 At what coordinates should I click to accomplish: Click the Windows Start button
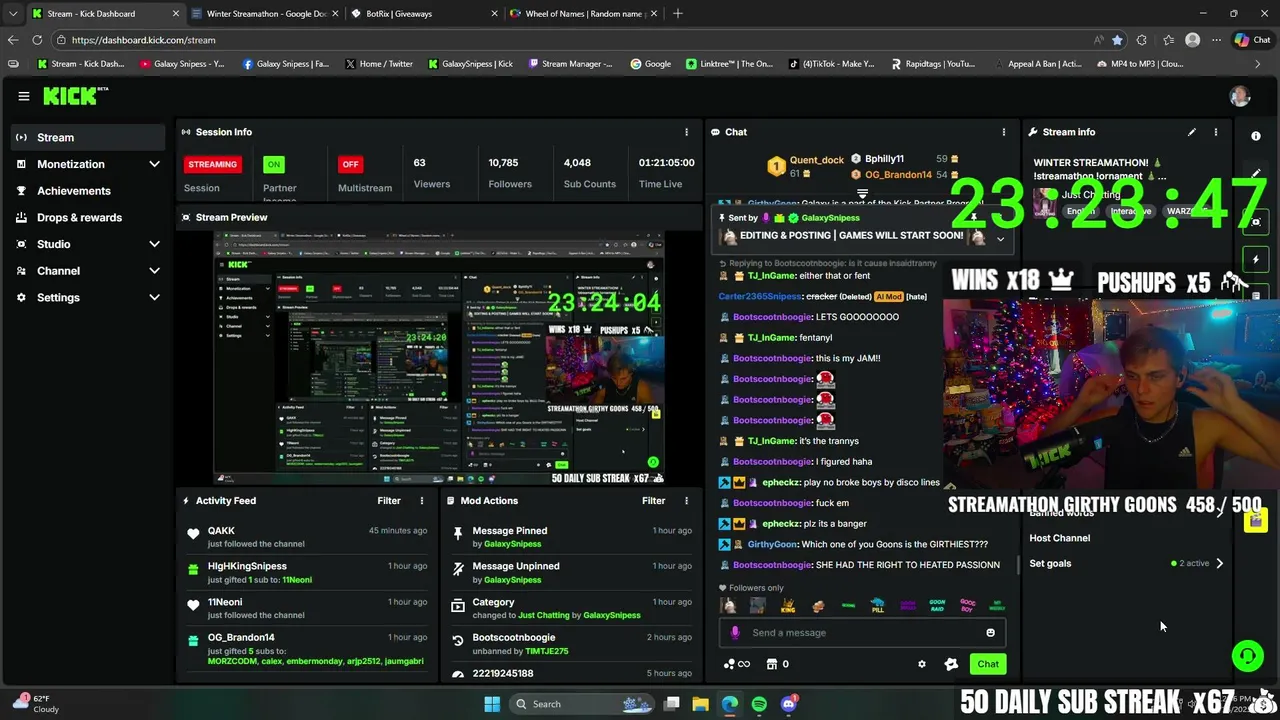pos(492,704)
